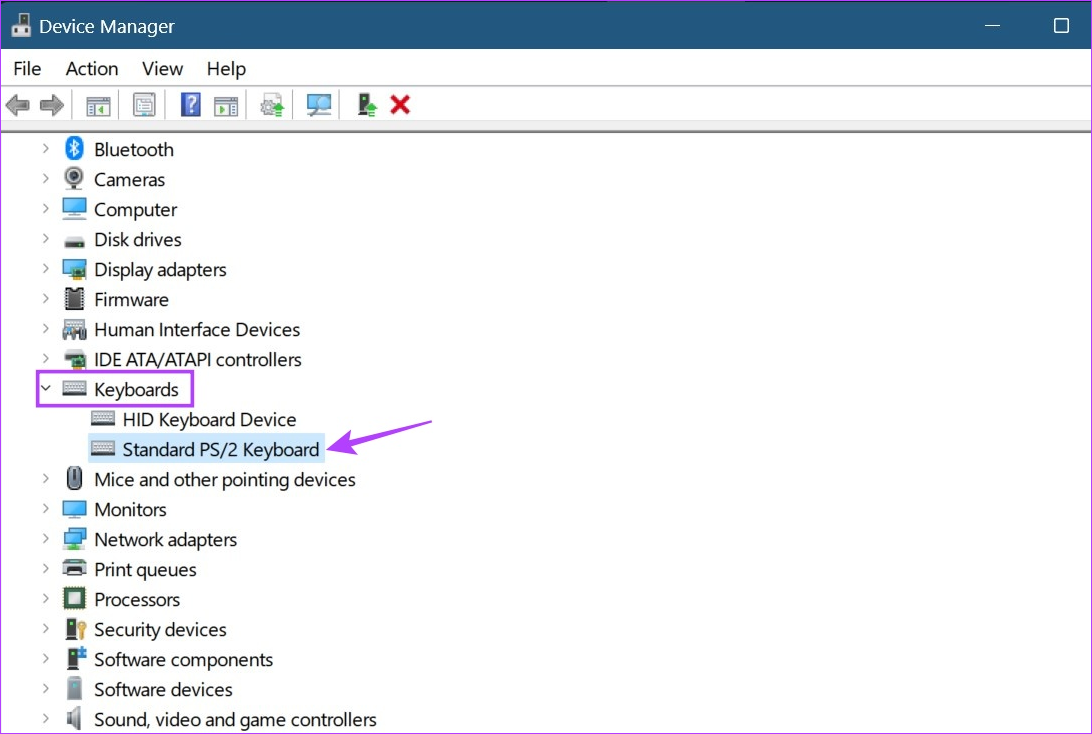Click the Computer monitor icon

[75, 208]
